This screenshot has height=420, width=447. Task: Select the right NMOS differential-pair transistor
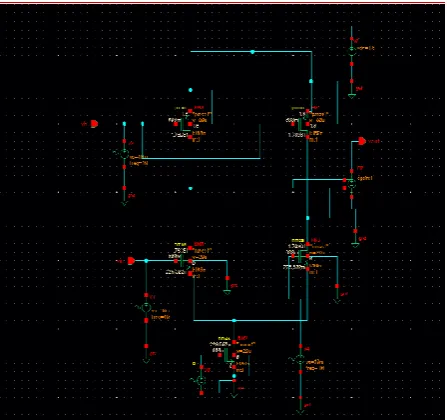(302, 256)
